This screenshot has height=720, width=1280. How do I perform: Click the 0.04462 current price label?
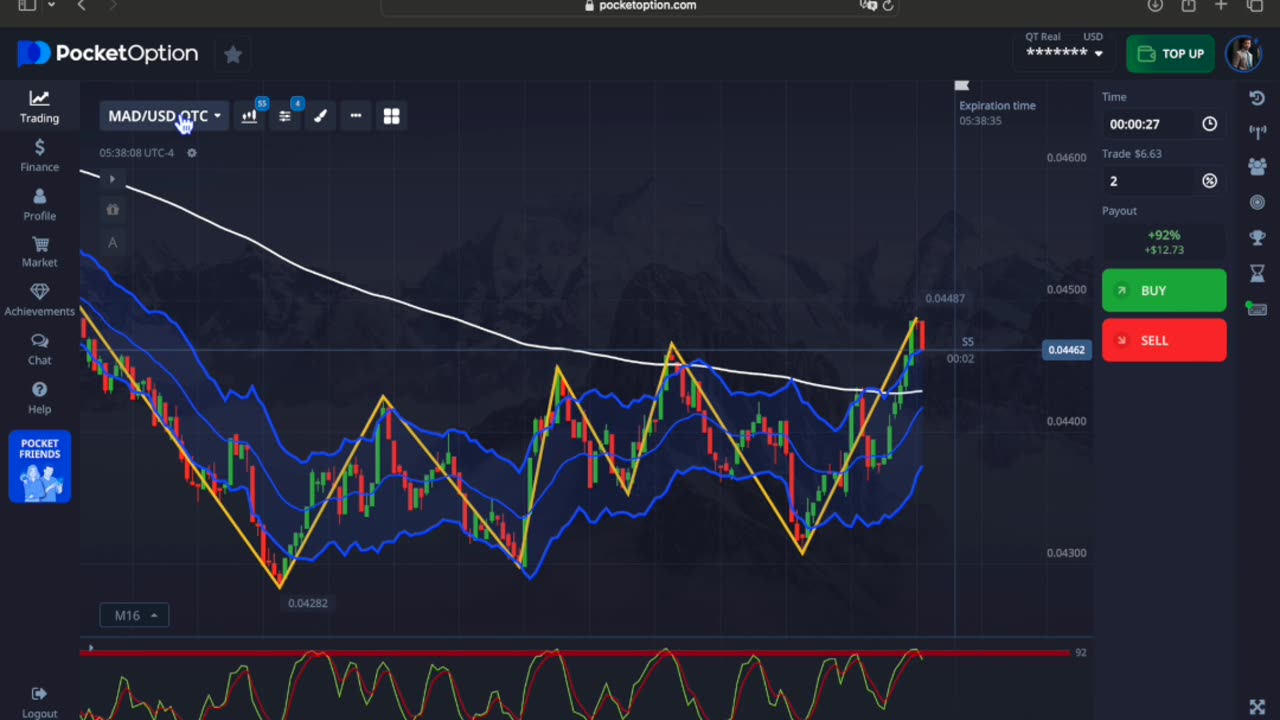click(1066, 350)
